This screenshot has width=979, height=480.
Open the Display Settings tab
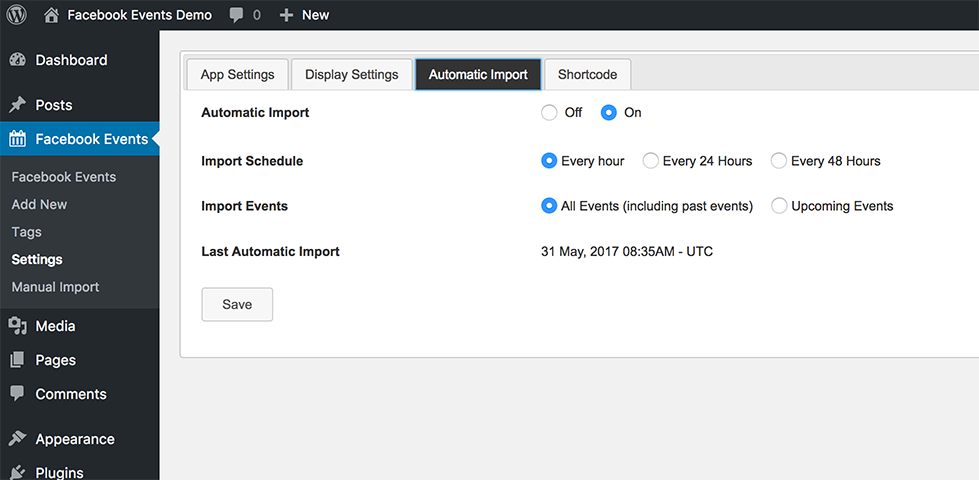click(x=352, y=75)
